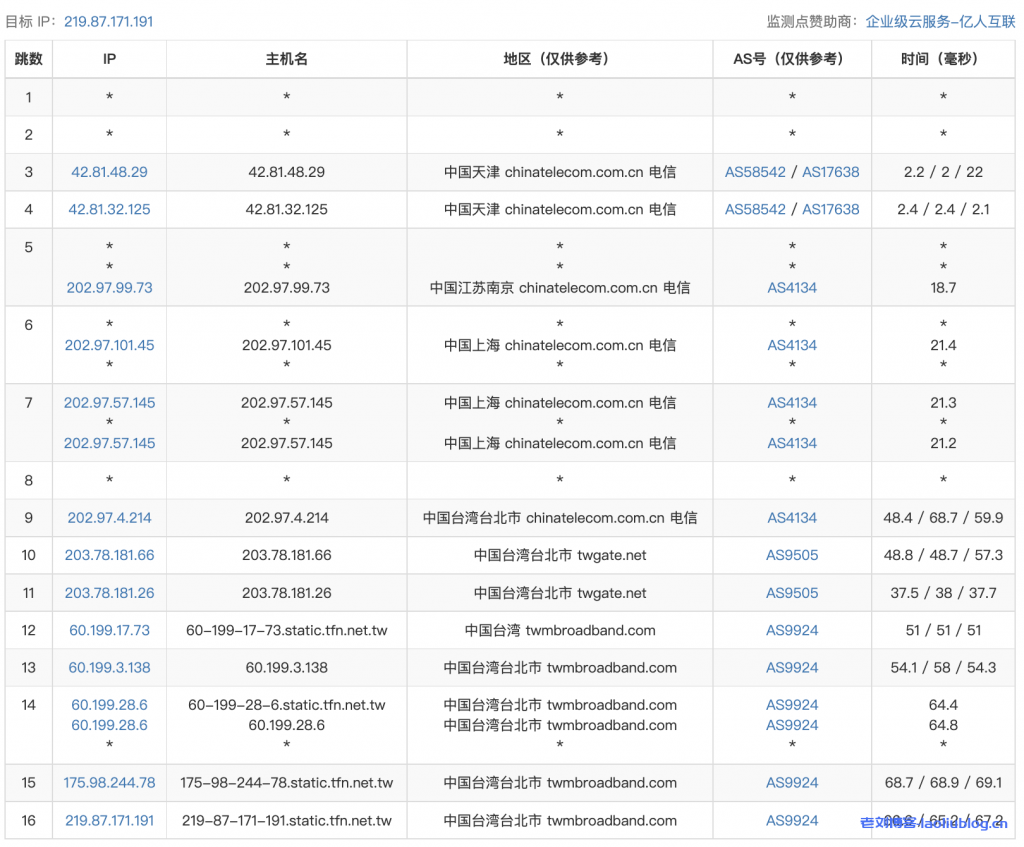Click the 跳数 column header
The height and width of the screenshot is (847, 1024).
click(29, 59)
